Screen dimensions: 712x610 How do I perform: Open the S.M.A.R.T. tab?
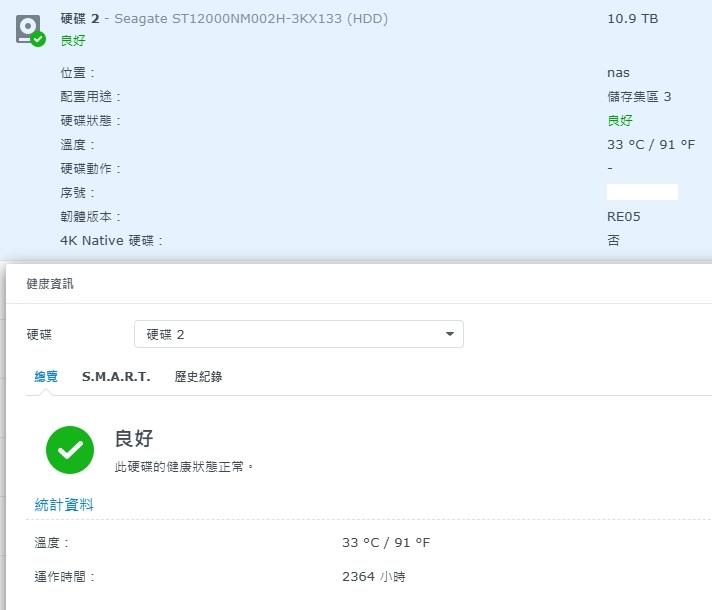pos(116,377)
